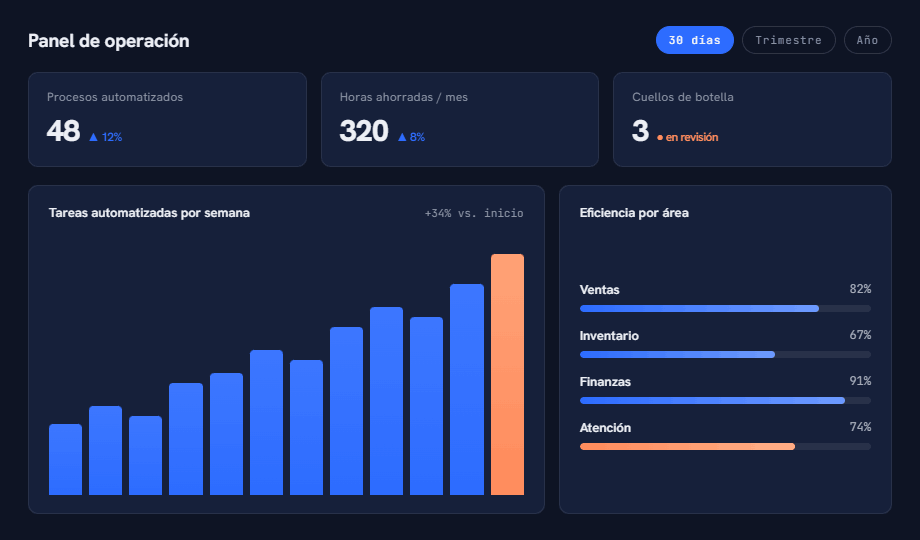Click the 'Panel de operación' heading

click(x=109, y=40)
